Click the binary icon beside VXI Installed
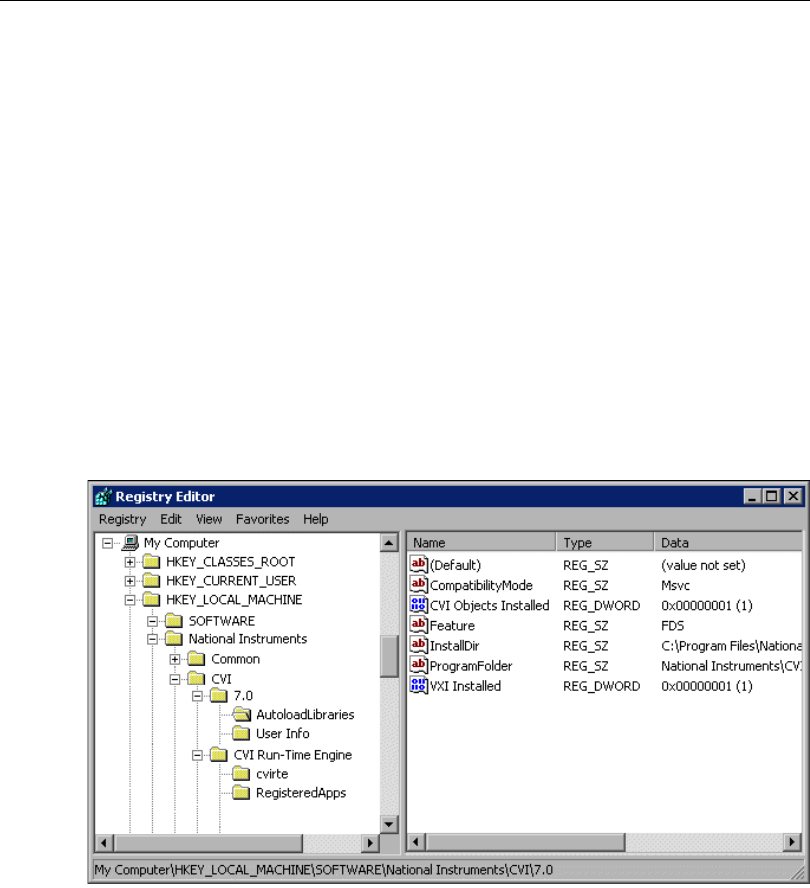810x888 pixels. pos(419,685)
